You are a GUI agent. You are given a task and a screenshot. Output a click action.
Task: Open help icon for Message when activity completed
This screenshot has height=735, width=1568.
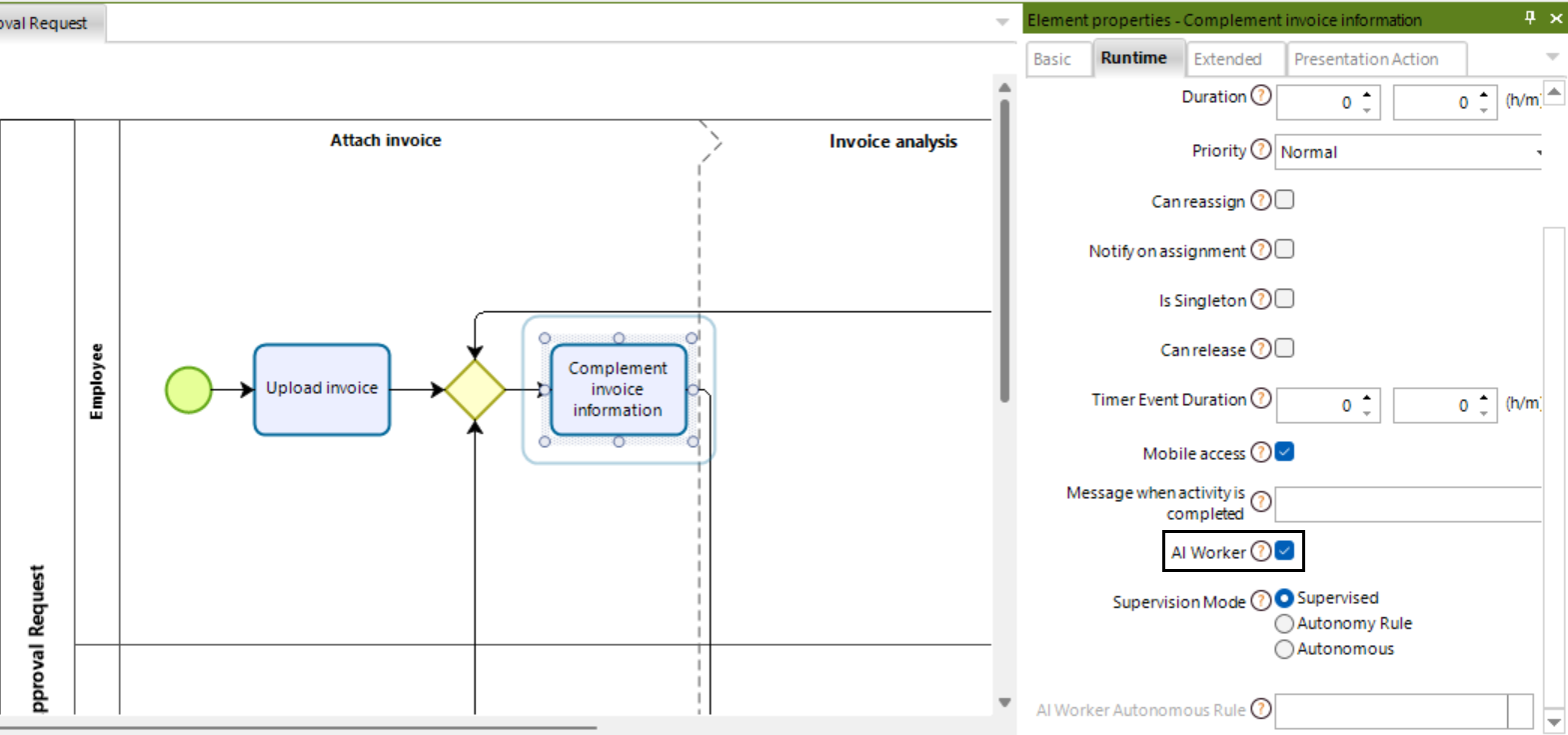click(x=1261, y=502)
